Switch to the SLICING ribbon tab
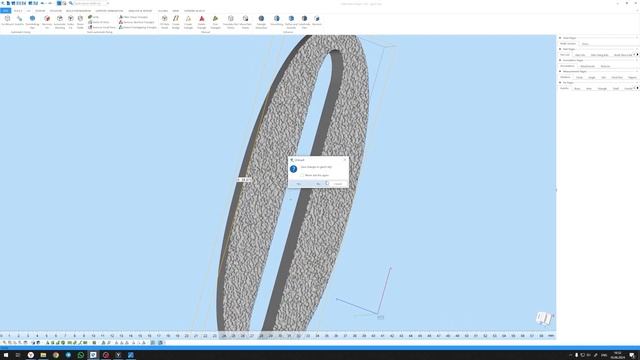Image resolution: width=640 pixels, height=360 pixels. pos(163,11)
